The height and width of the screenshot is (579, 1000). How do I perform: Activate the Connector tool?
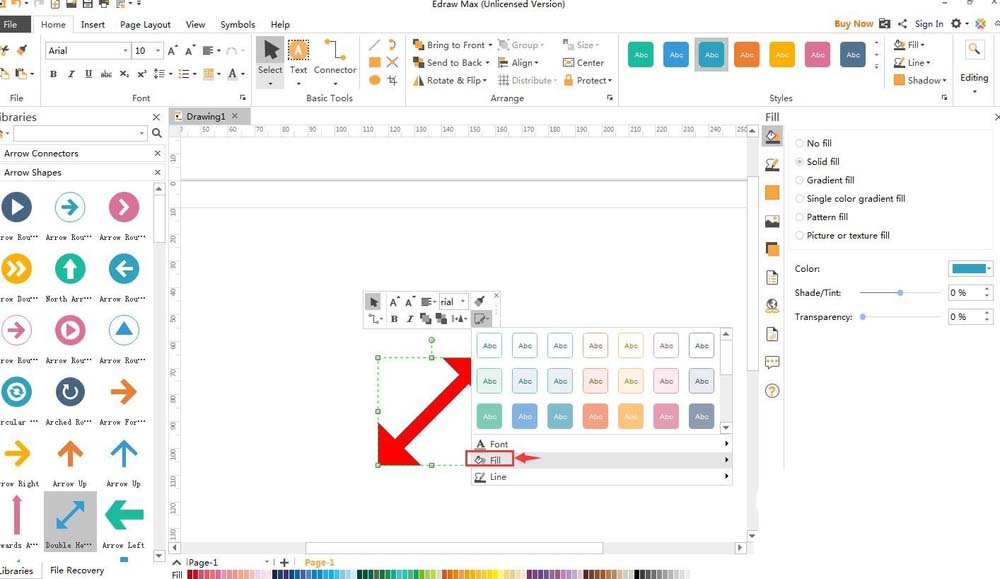click(335, 57)
